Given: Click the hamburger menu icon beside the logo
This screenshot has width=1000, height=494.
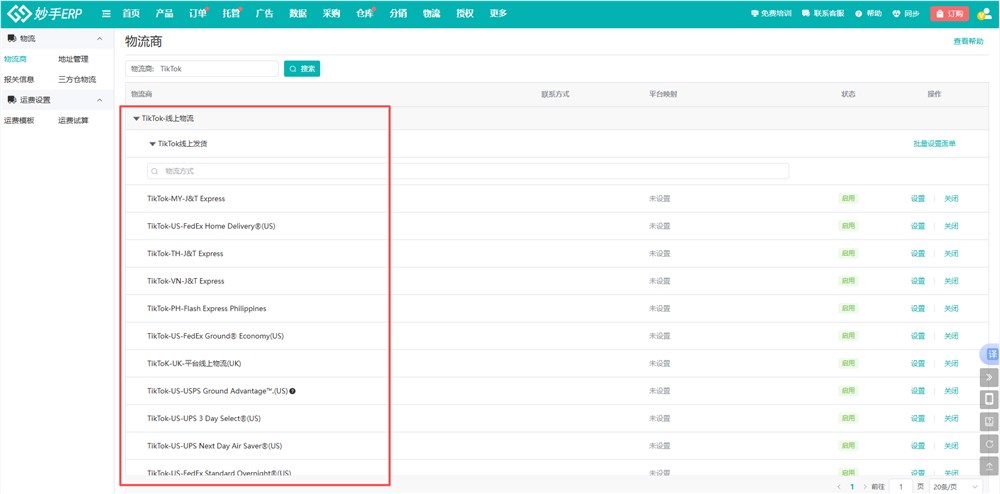Looking at the screenshot, I should point(106,14).
